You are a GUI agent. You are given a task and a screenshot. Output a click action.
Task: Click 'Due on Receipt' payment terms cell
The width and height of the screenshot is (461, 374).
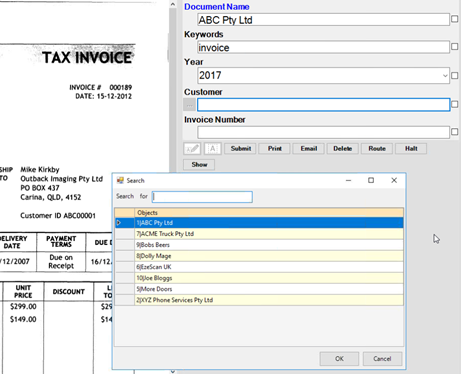(61, 262)
